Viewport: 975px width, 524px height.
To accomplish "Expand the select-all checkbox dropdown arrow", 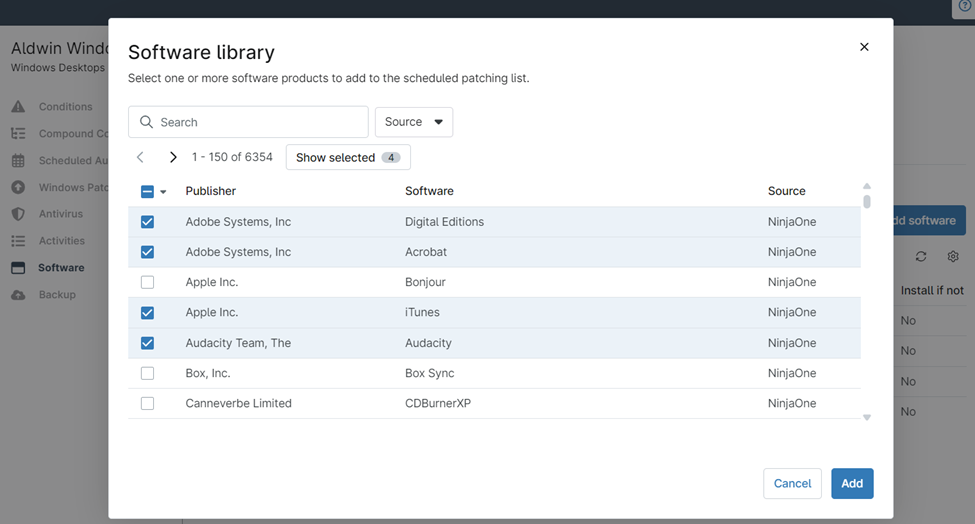I will click(163, 192).
